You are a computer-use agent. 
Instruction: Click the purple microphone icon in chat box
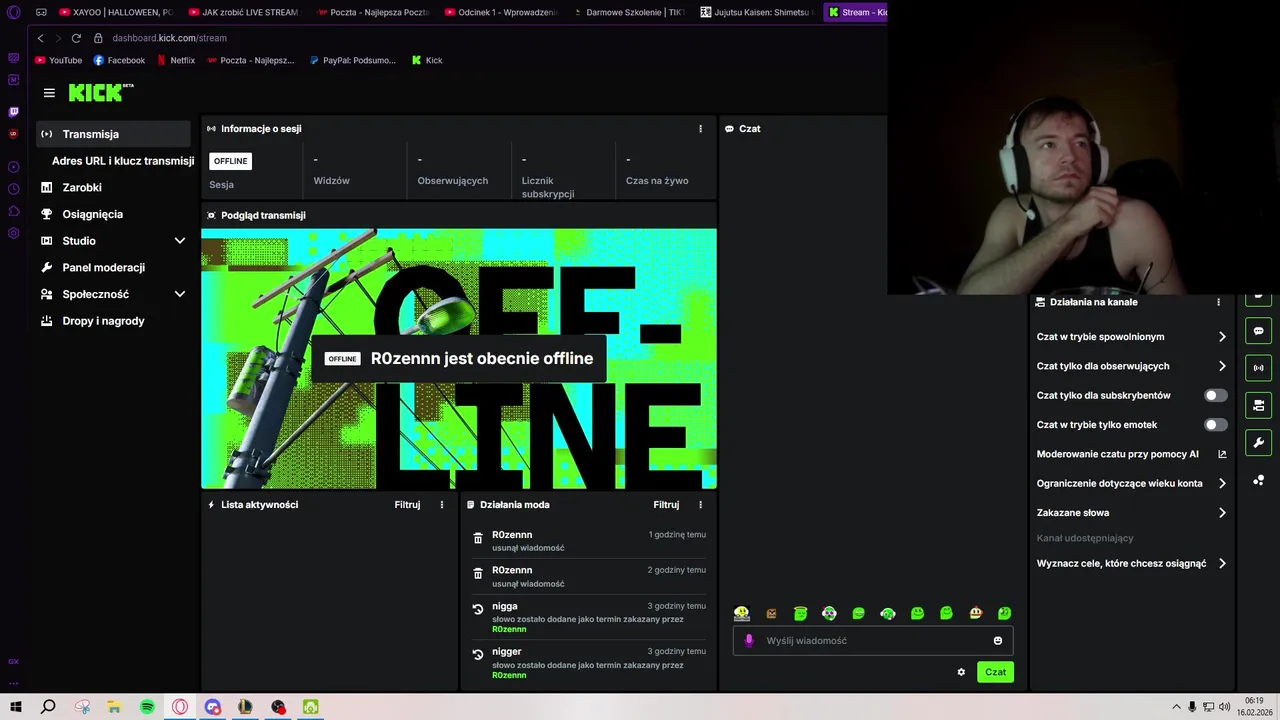749,640
